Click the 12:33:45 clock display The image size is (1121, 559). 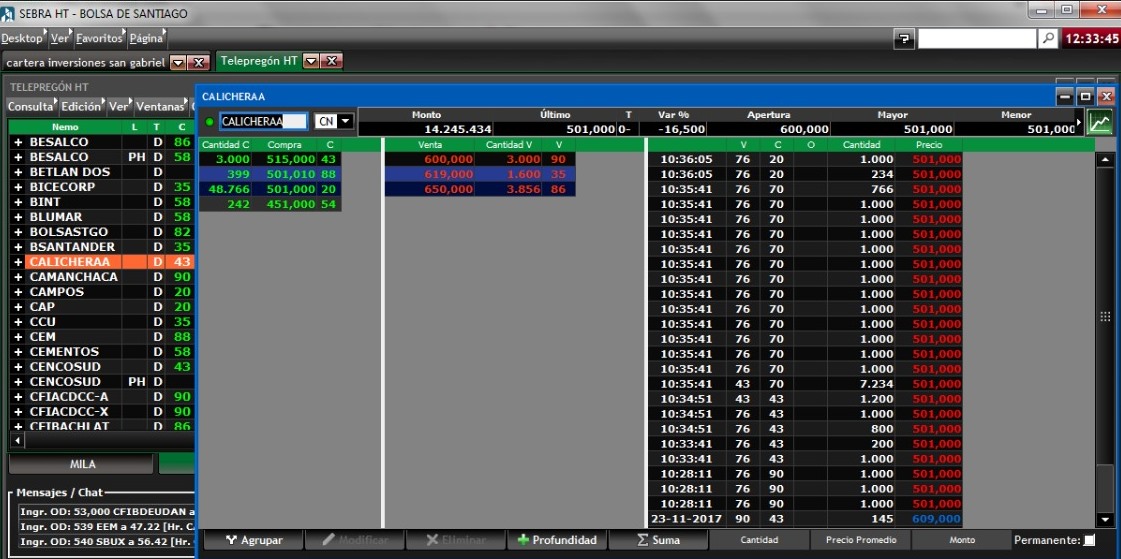(x=1090, y=39)
